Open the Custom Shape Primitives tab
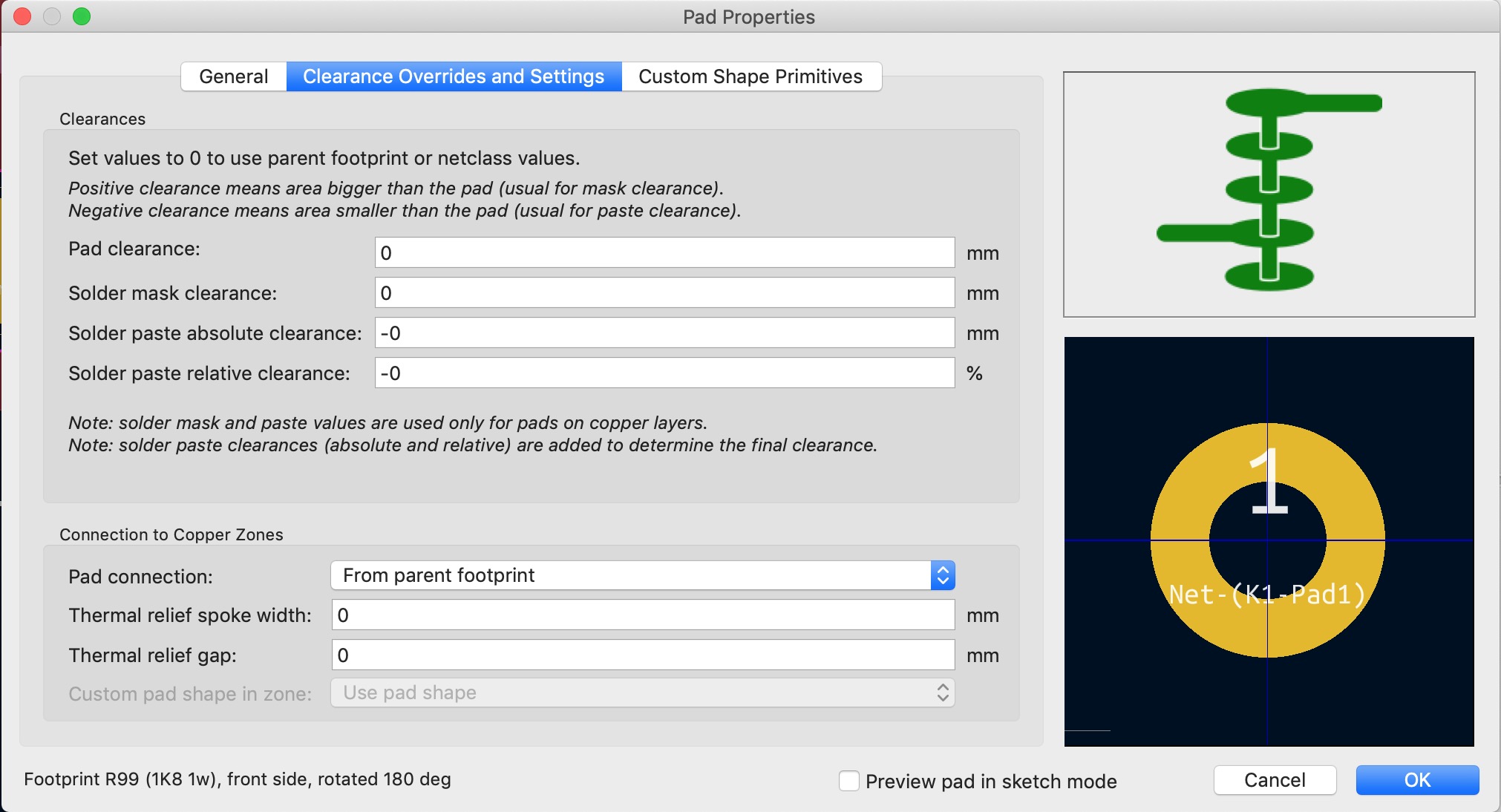Screen dimensions: 1501x812 tap(750, 76)
